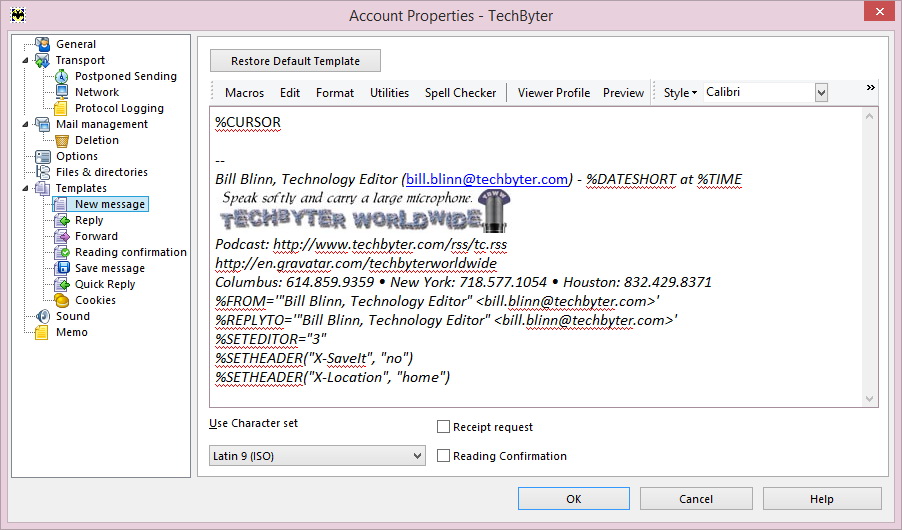Enable the Reading Confirmation checkbox
This screenshot has height=530, width=902.
pos(443,456)
